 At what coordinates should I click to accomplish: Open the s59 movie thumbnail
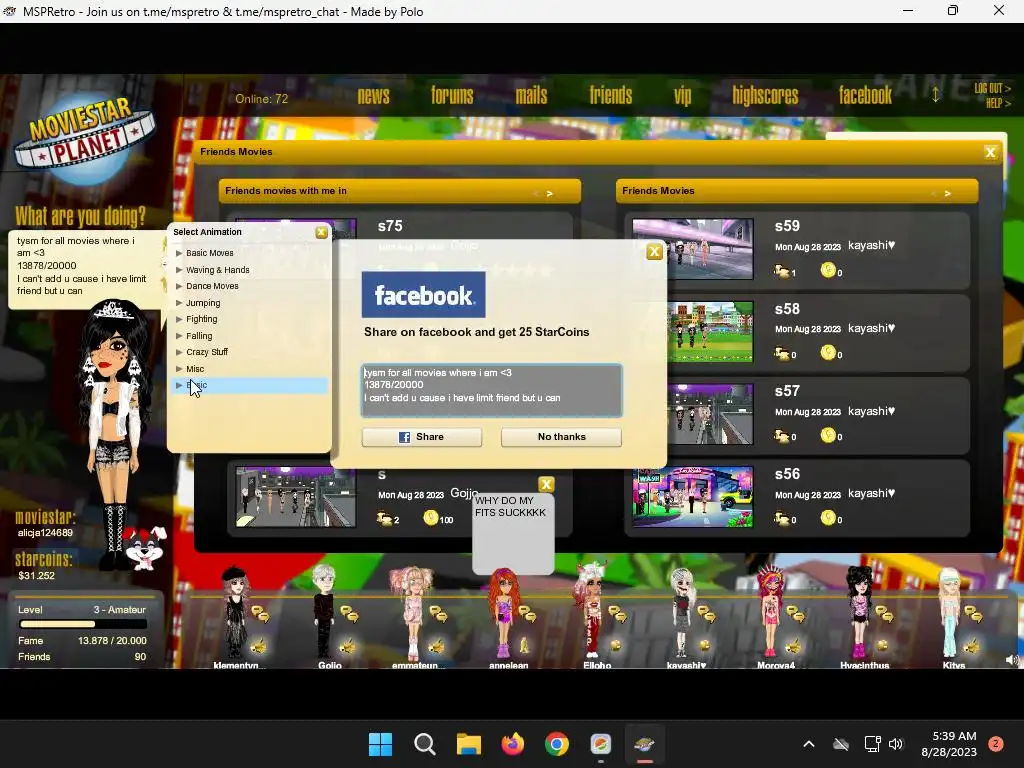tap(692, 249)
